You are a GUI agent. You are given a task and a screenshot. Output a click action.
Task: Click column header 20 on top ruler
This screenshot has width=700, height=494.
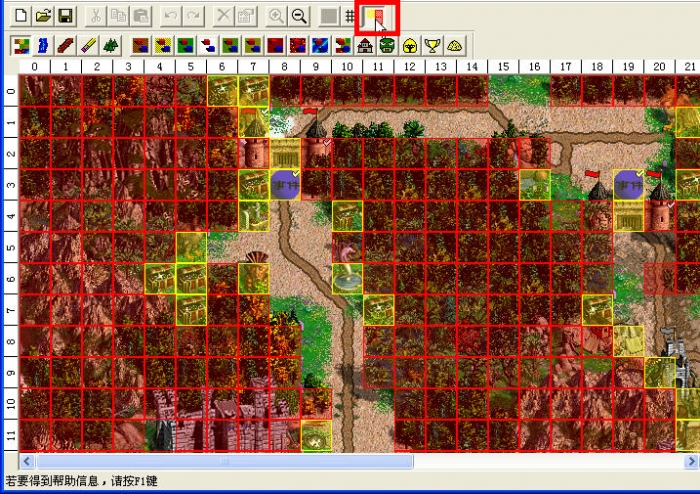tap(660, 66)
